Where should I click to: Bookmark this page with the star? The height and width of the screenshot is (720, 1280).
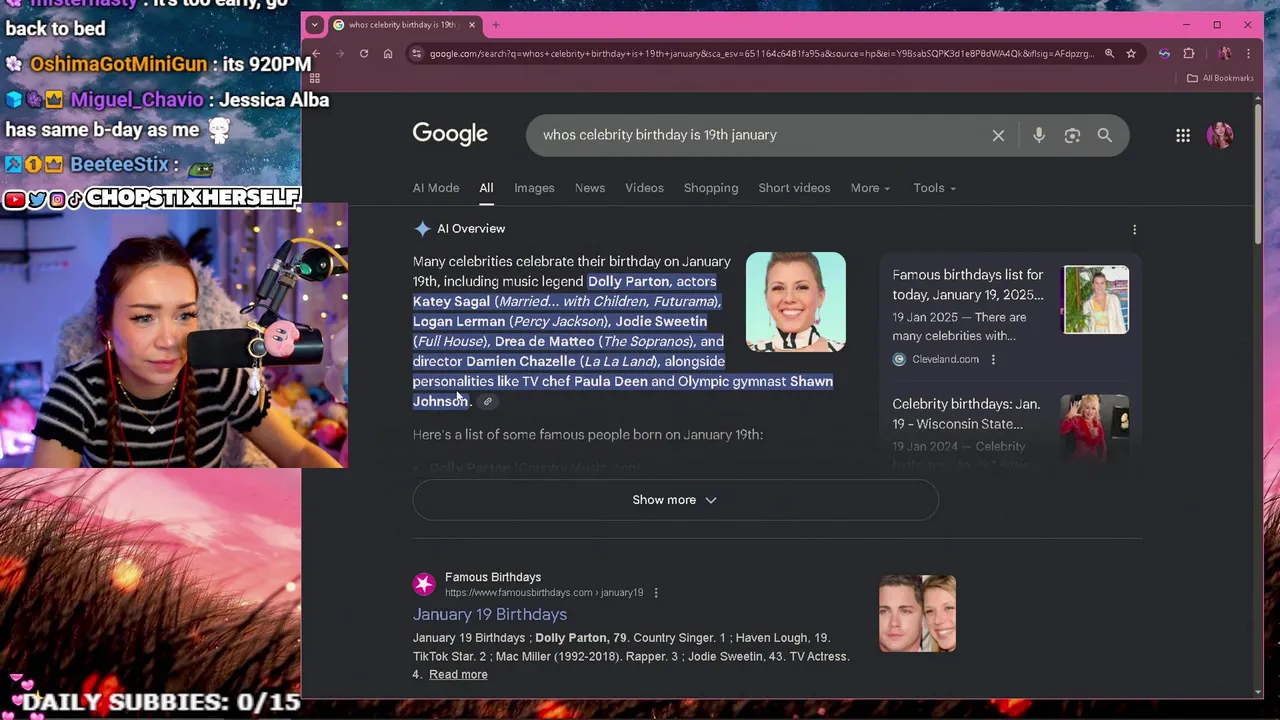[1131, 54]
